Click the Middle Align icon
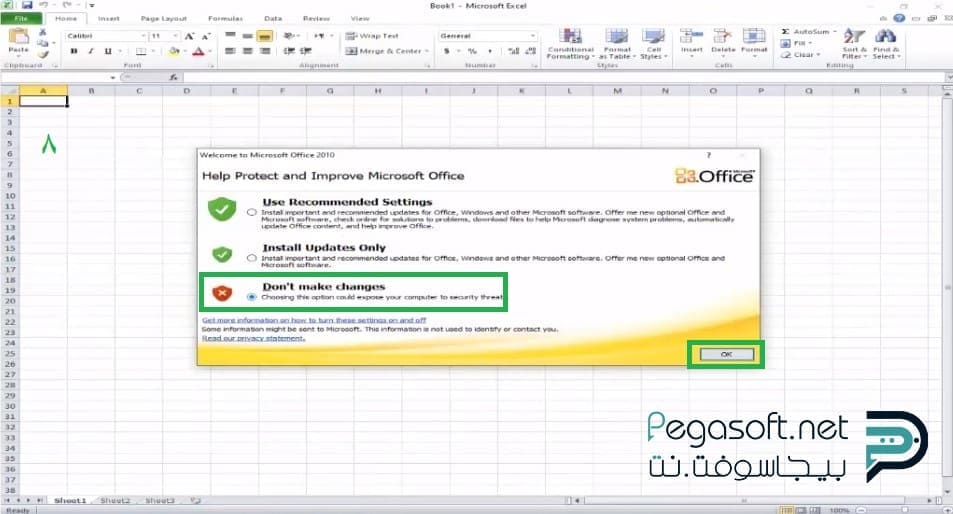 tap(247, 36)
